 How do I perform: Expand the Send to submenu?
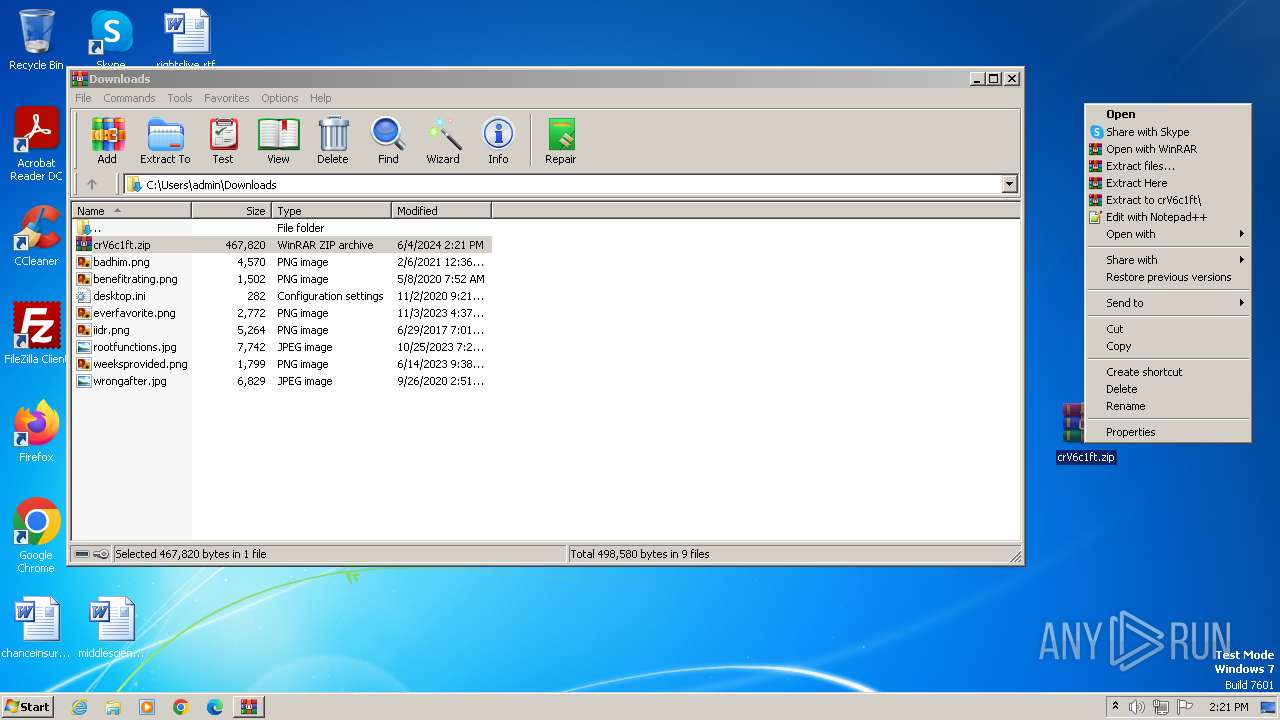coord(1168,303)
